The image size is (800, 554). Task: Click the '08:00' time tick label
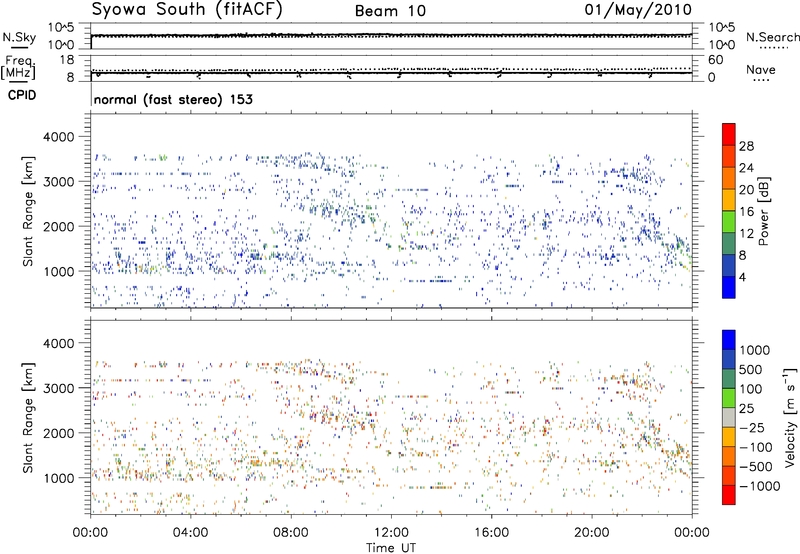[291, 533]
